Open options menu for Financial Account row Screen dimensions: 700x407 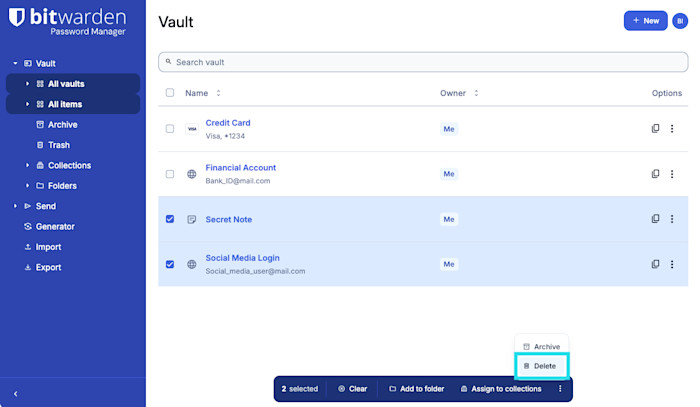672,174
